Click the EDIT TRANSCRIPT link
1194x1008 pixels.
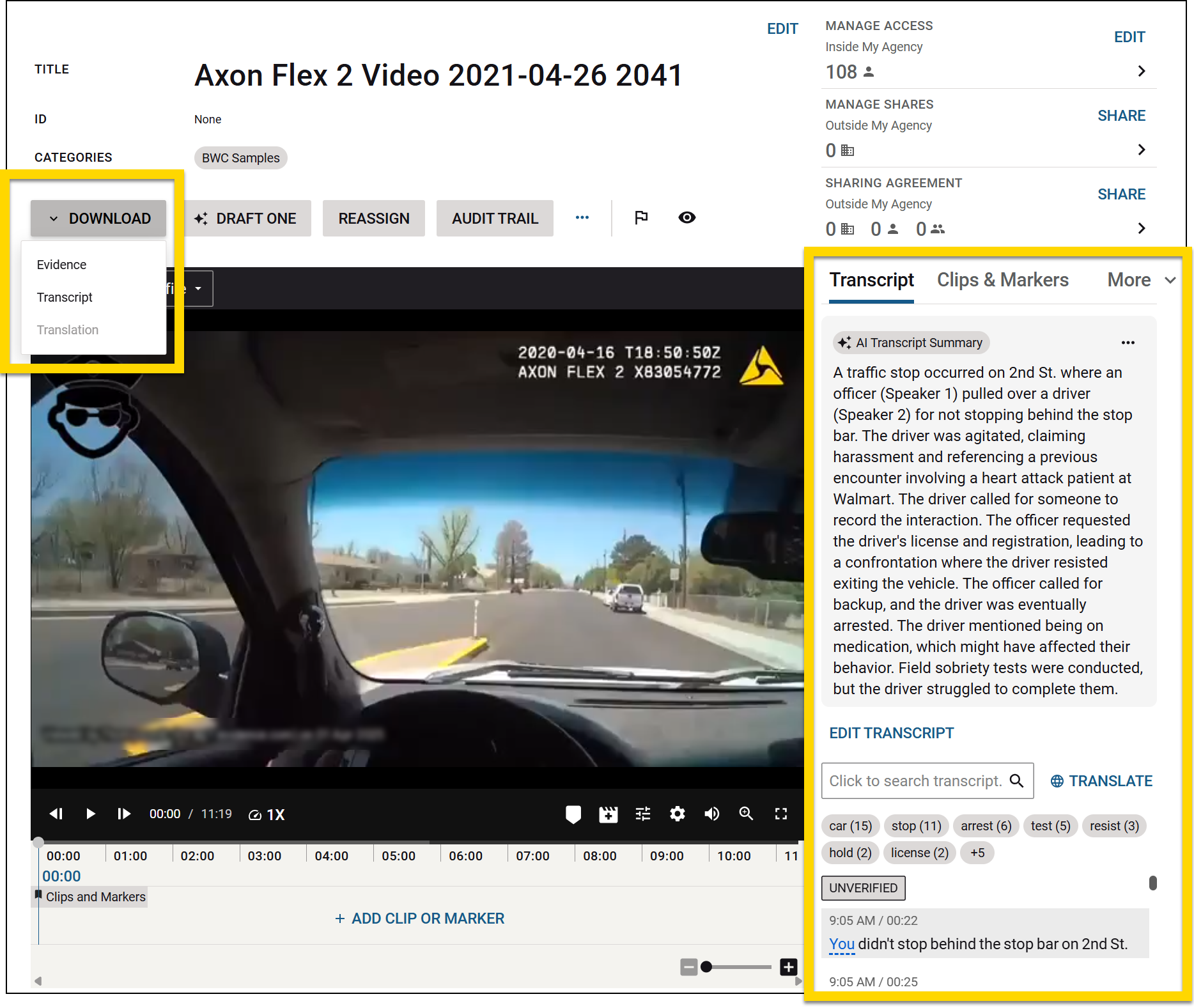click(x=891, y=733)
